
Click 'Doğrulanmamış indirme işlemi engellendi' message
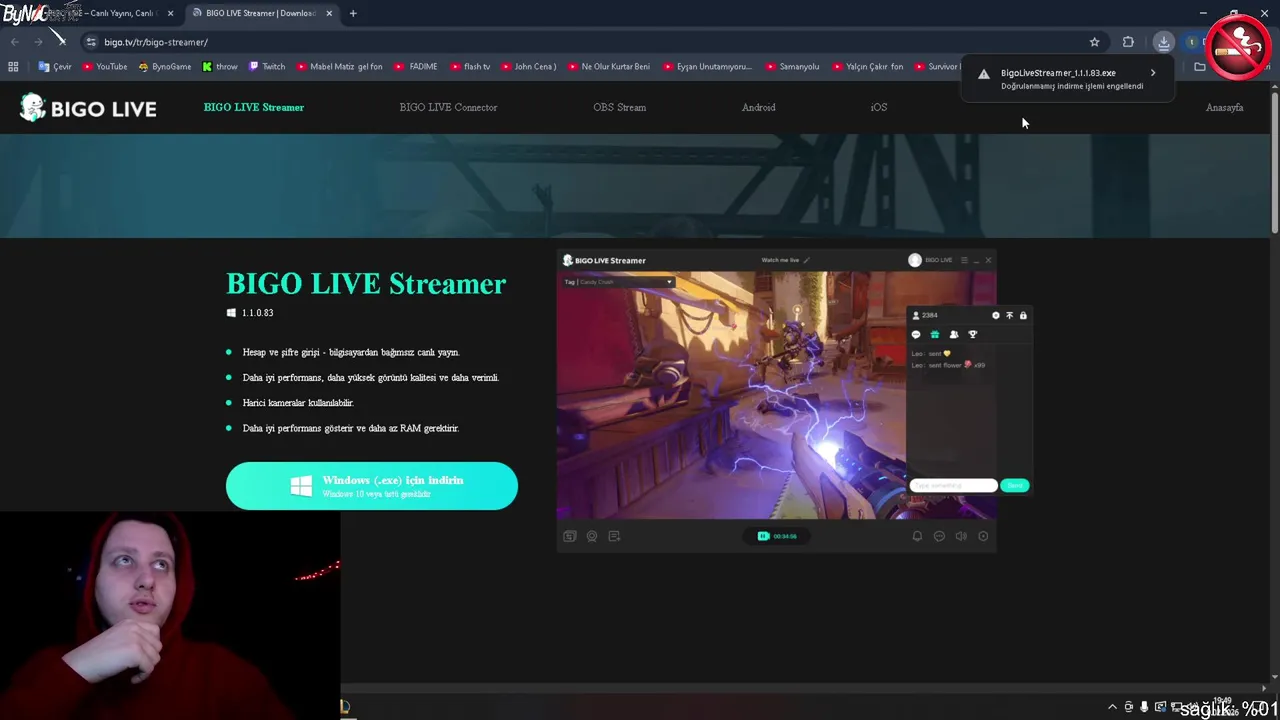pos(1072,86)
